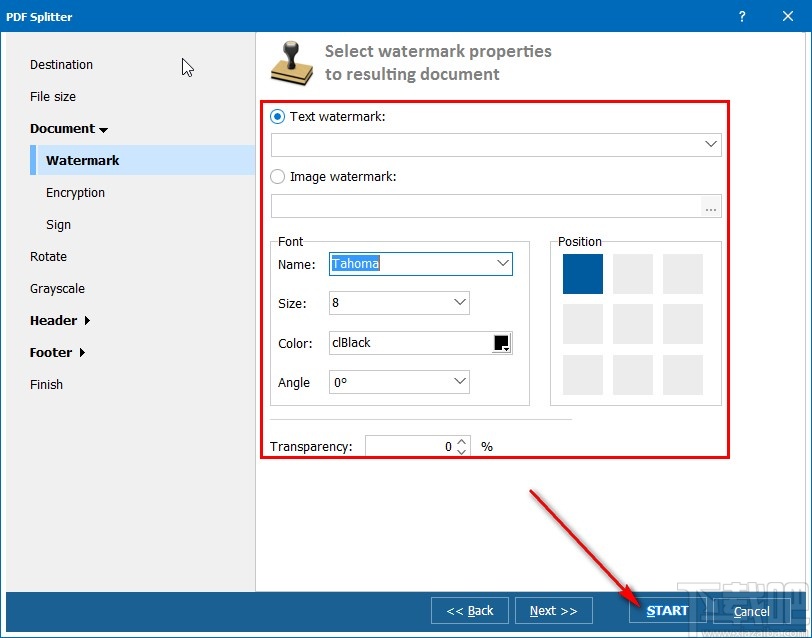The width and height of the screenshot is (812, 638).
Task: Select the top-left position square
Action: pyautogui.click(x=583, y=274)
